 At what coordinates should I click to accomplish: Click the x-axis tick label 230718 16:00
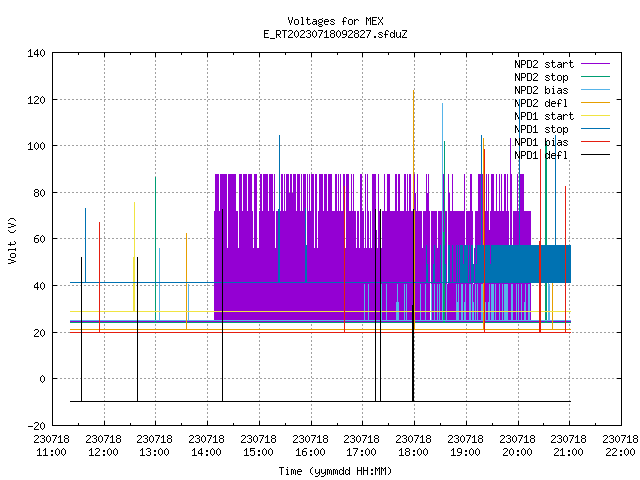(x=311, y=446)
